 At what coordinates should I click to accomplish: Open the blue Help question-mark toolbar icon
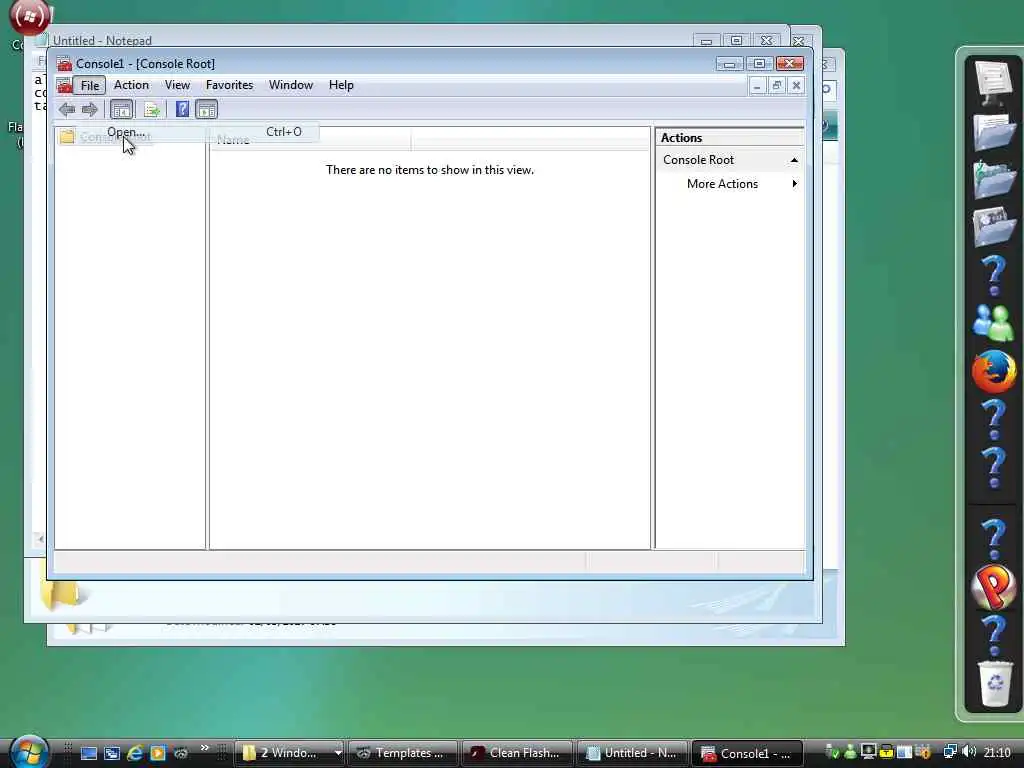click(x=182, y=110)
